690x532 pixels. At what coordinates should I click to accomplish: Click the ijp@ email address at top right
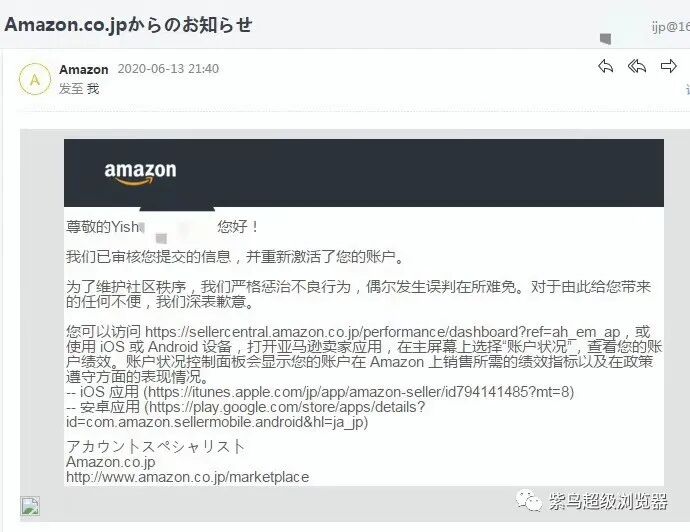[671, 27]
